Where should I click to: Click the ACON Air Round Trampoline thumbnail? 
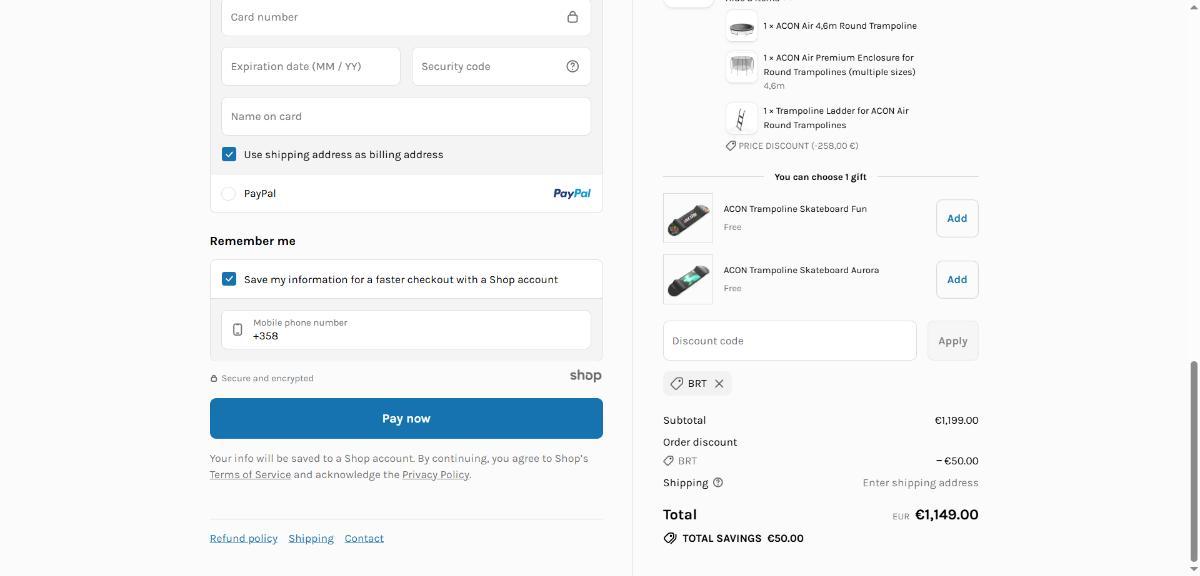741,27
